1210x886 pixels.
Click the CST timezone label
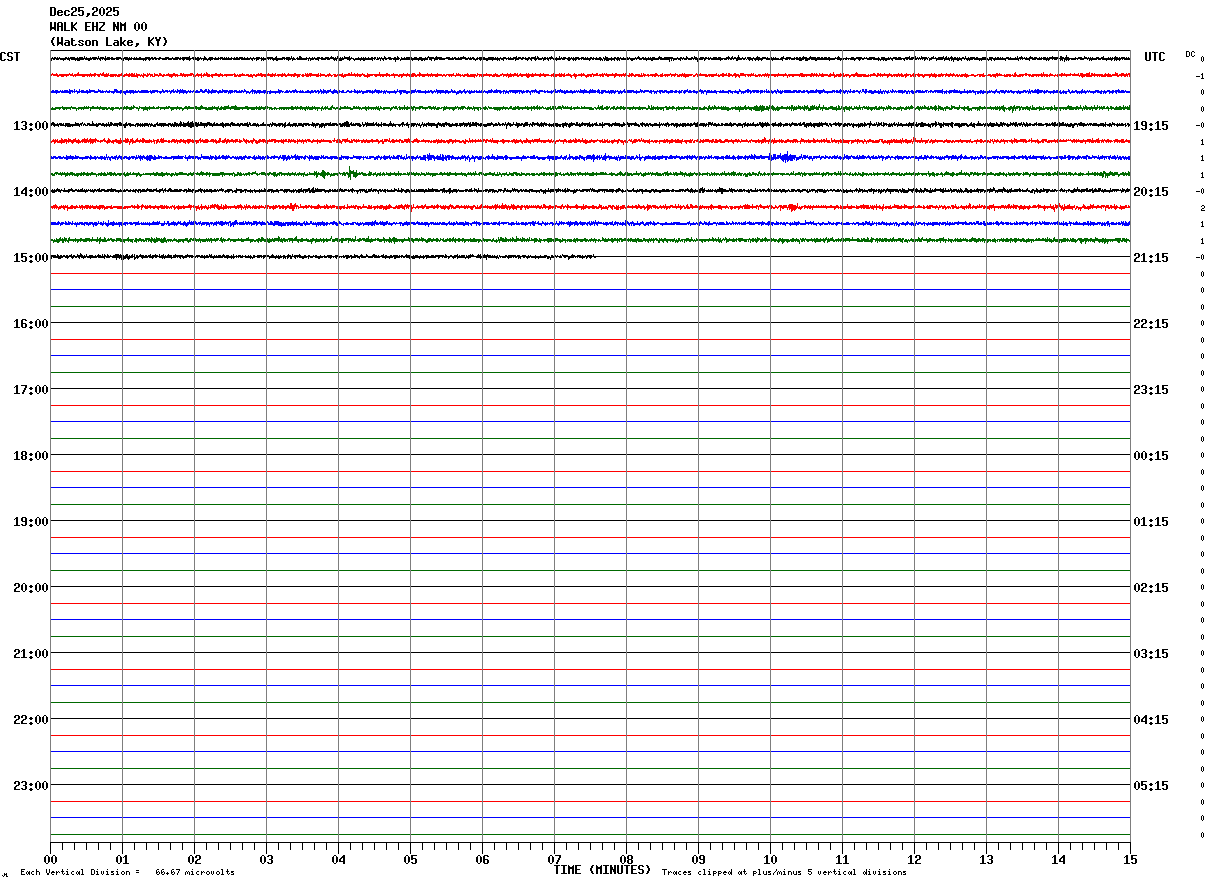tap(10, 57)
